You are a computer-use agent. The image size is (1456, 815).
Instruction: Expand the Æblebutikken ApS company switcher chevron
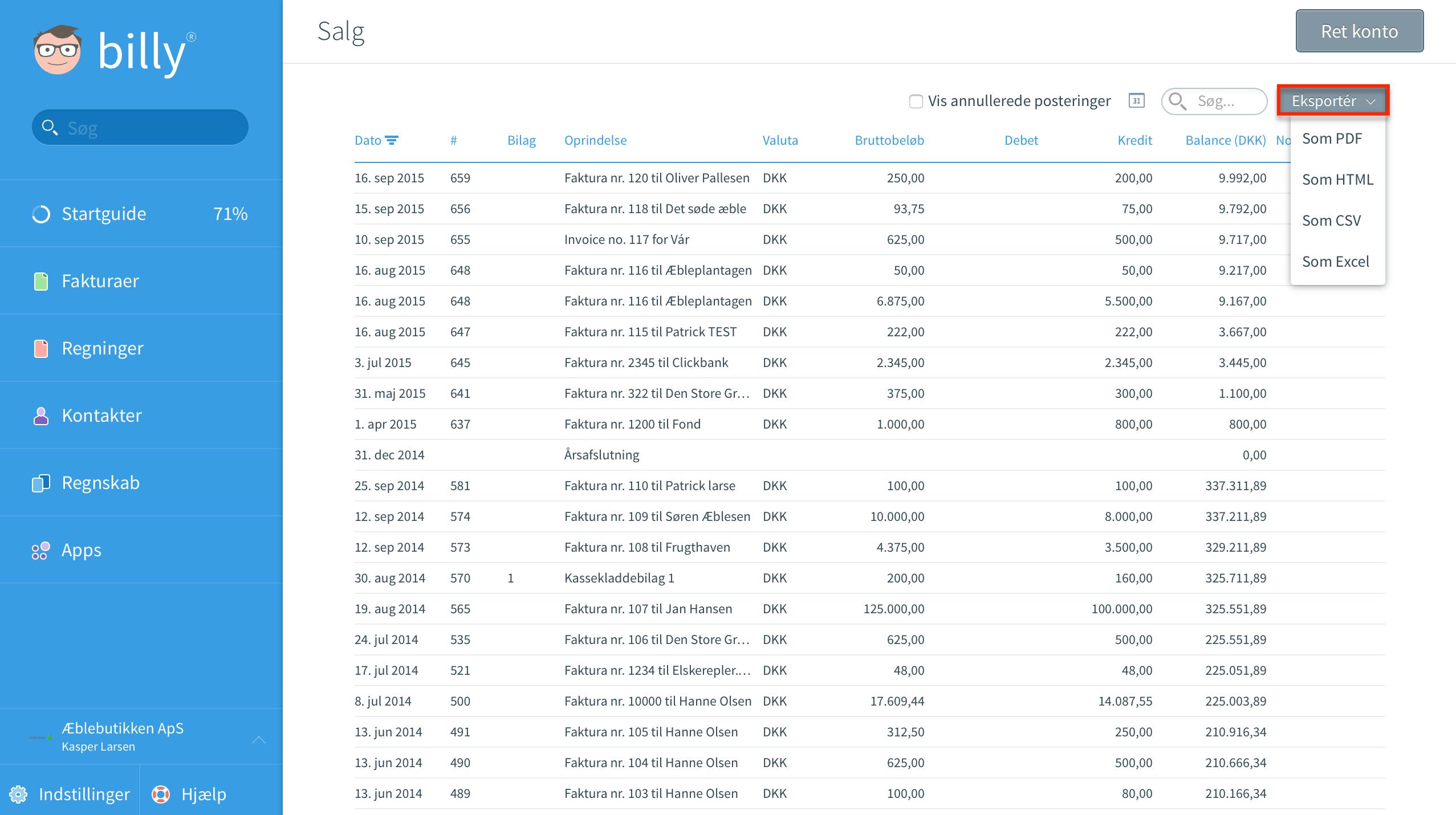click(x=259, y=739)
